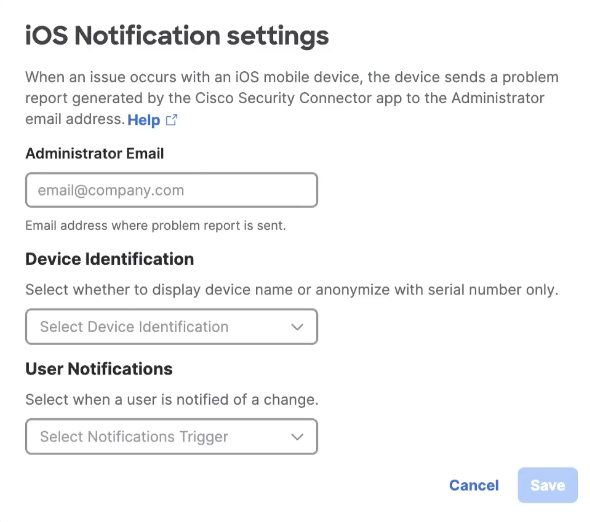Save the iOS notification settings
This screenshot has height=522, width=590.
point(548,485)
